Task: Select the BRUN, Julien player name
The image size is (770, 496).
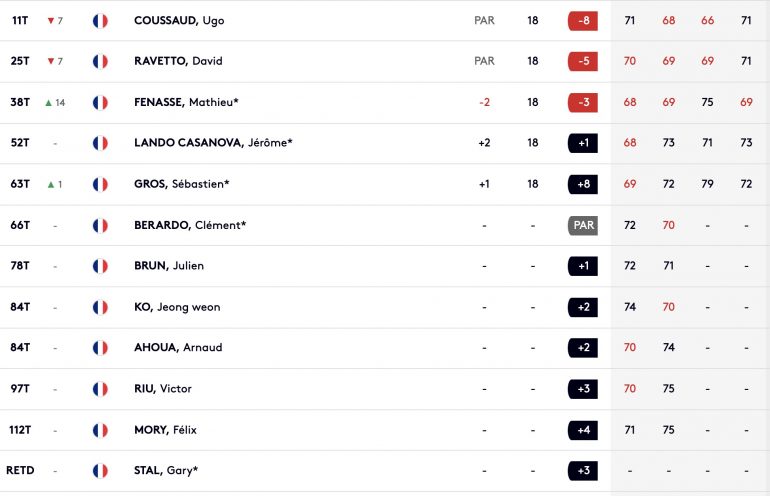Action: click(x=169, y=266)
